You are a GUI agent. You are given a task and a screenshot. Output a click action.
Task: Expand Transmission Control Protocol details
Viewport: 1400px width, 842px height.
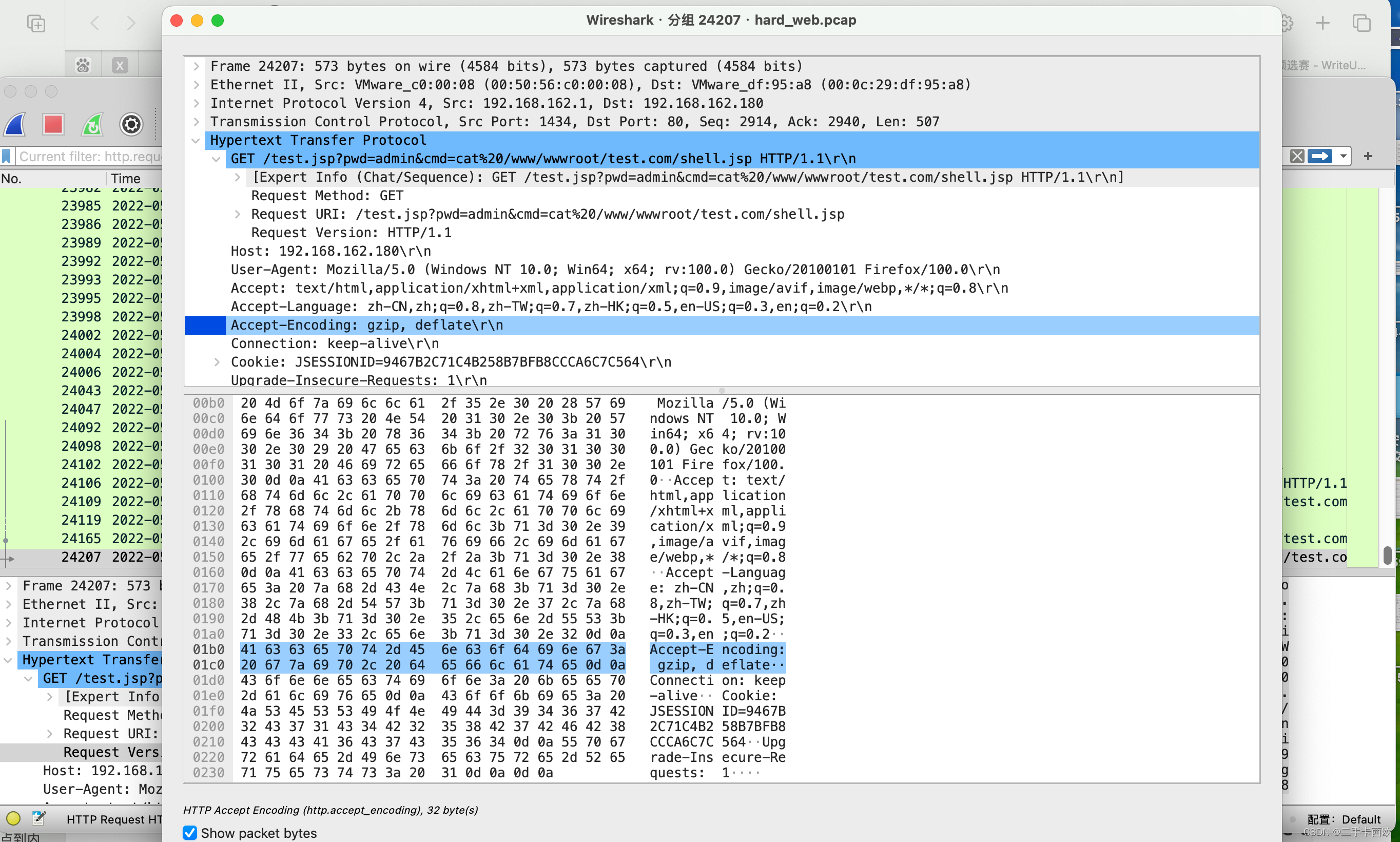(x=196, y=121)
